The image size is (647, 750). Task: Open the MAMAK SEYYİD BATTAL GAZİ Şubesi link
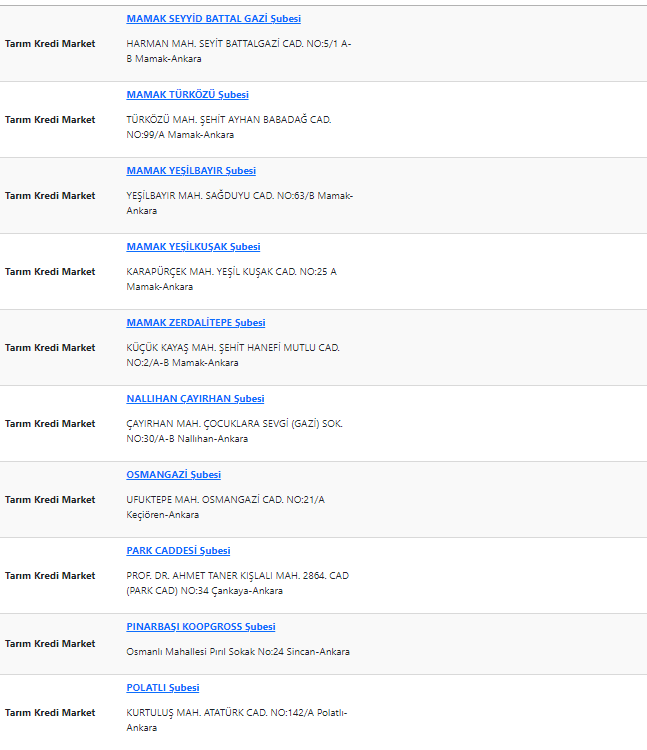tap(213, 19)
